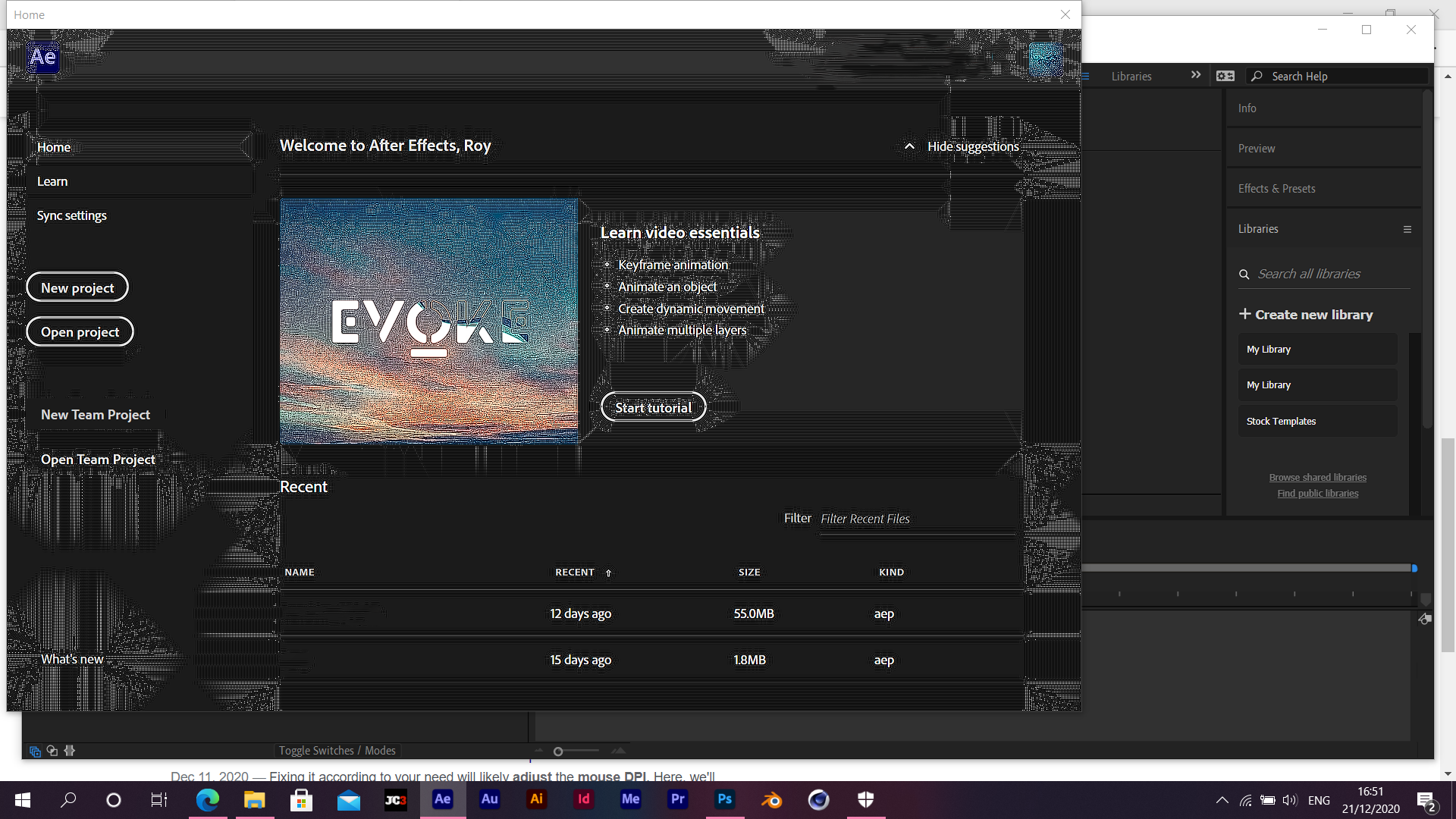Click the RECENT column sort arrow

point(609,573)
